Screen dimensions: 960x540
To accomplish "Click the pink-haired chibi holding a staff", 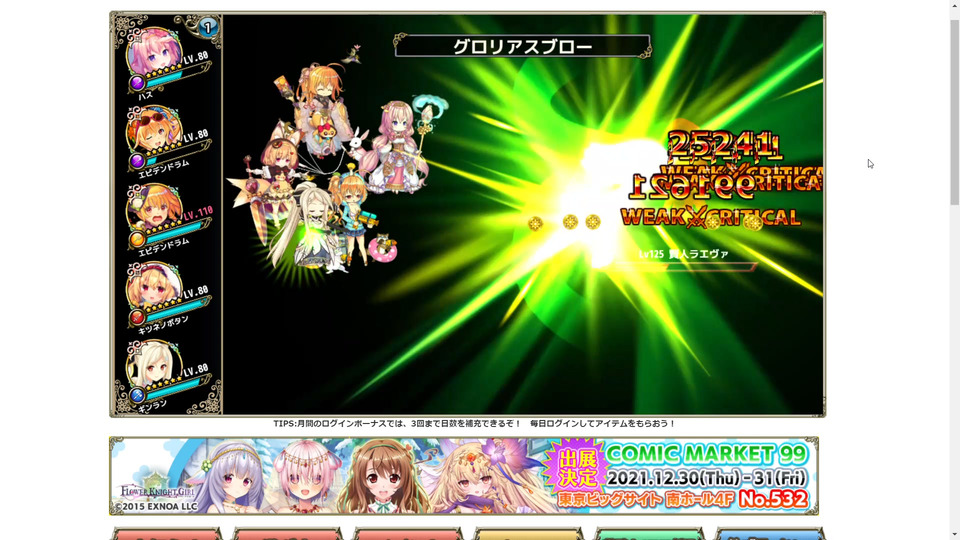I will (x=398, y=147).
